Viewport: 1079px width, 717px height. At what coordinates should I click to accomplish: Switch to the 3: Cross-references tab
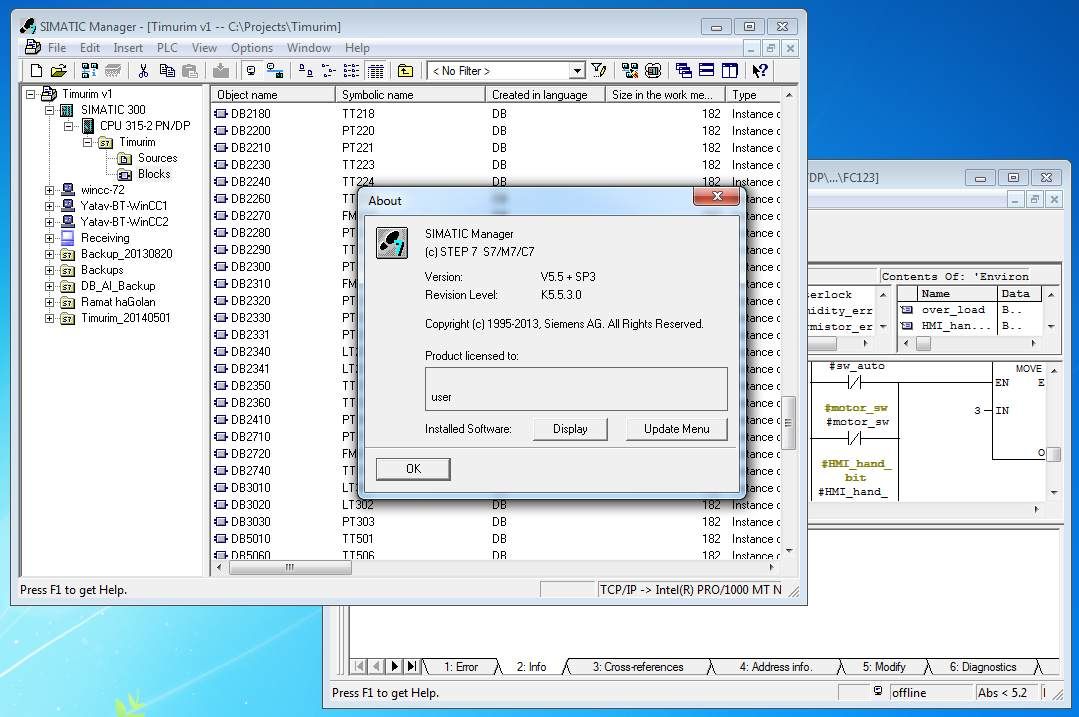pyautogui.click(x=638, y=667)
